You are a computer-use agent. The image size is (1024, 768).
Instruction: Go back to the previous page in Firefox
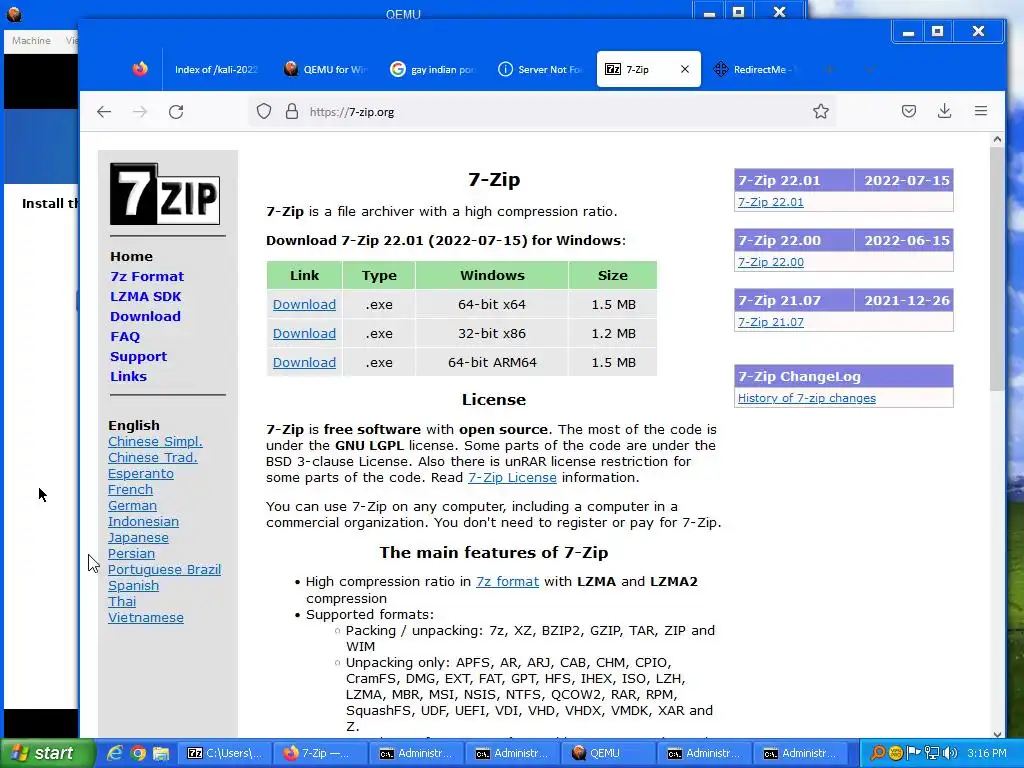point(104,112)
